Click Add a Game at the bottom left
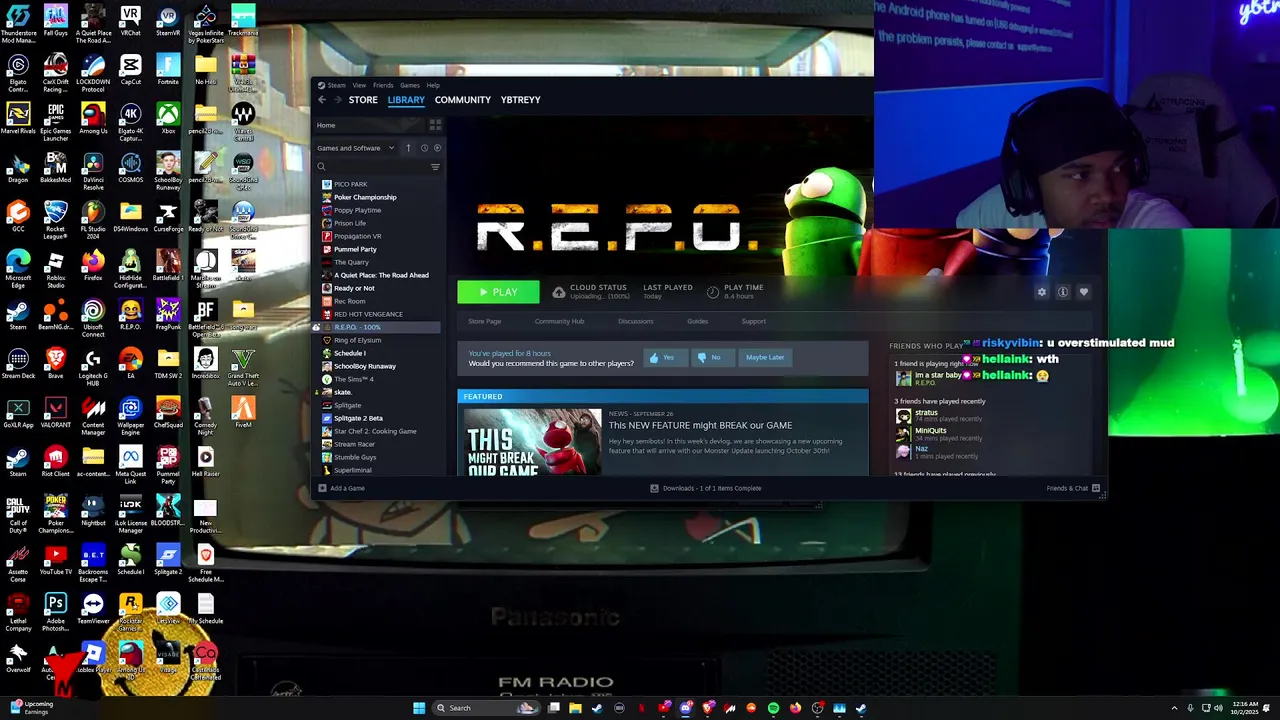This screenshot has height=720, width=1280. (x=341, y=488)
